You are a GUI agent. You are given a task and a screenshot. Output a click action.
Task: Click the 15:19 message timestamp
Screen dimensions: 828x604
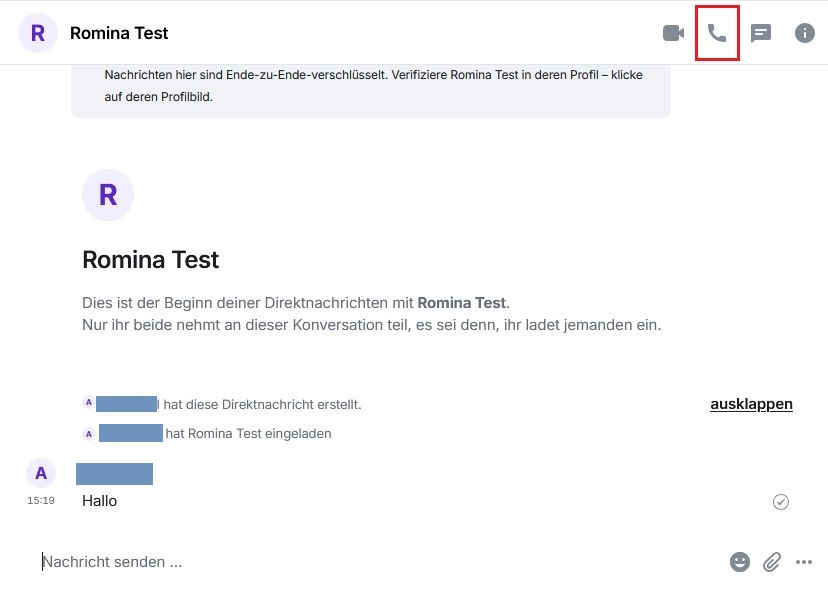point(41,501)
